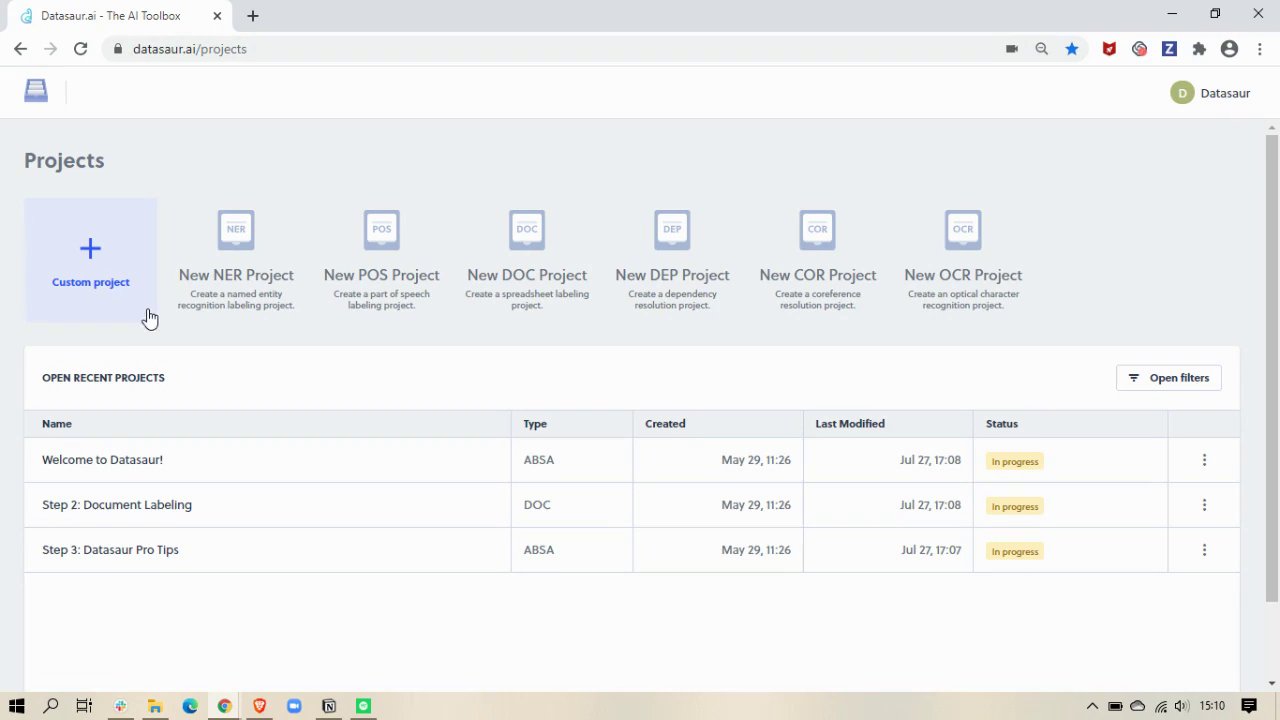Open Step 3: Datasaur Pro Tips project
The image size is (1280, 720).
(110, 550)
